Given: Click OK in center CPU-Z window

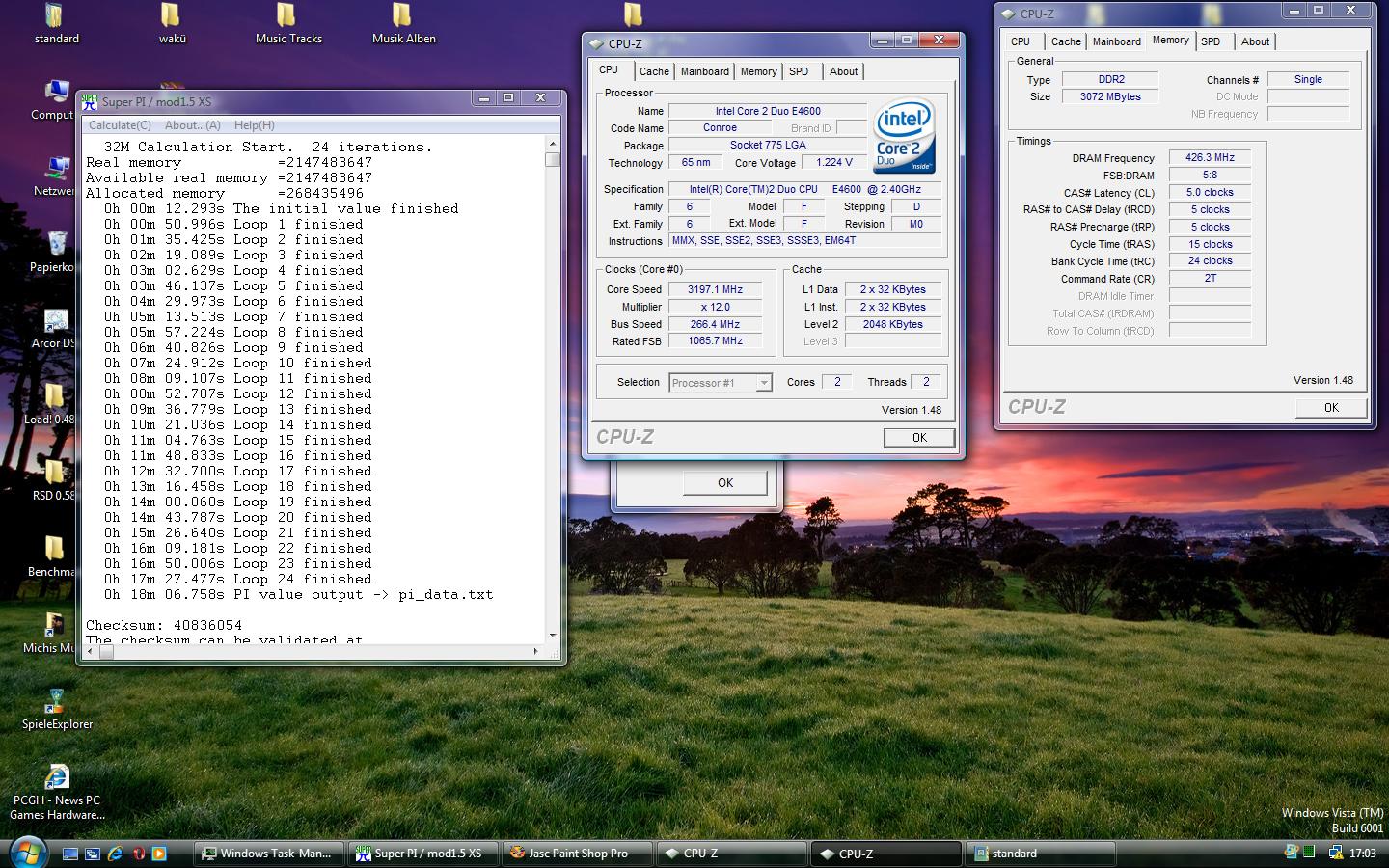Looking at the screenshot, I should [919, 438].
